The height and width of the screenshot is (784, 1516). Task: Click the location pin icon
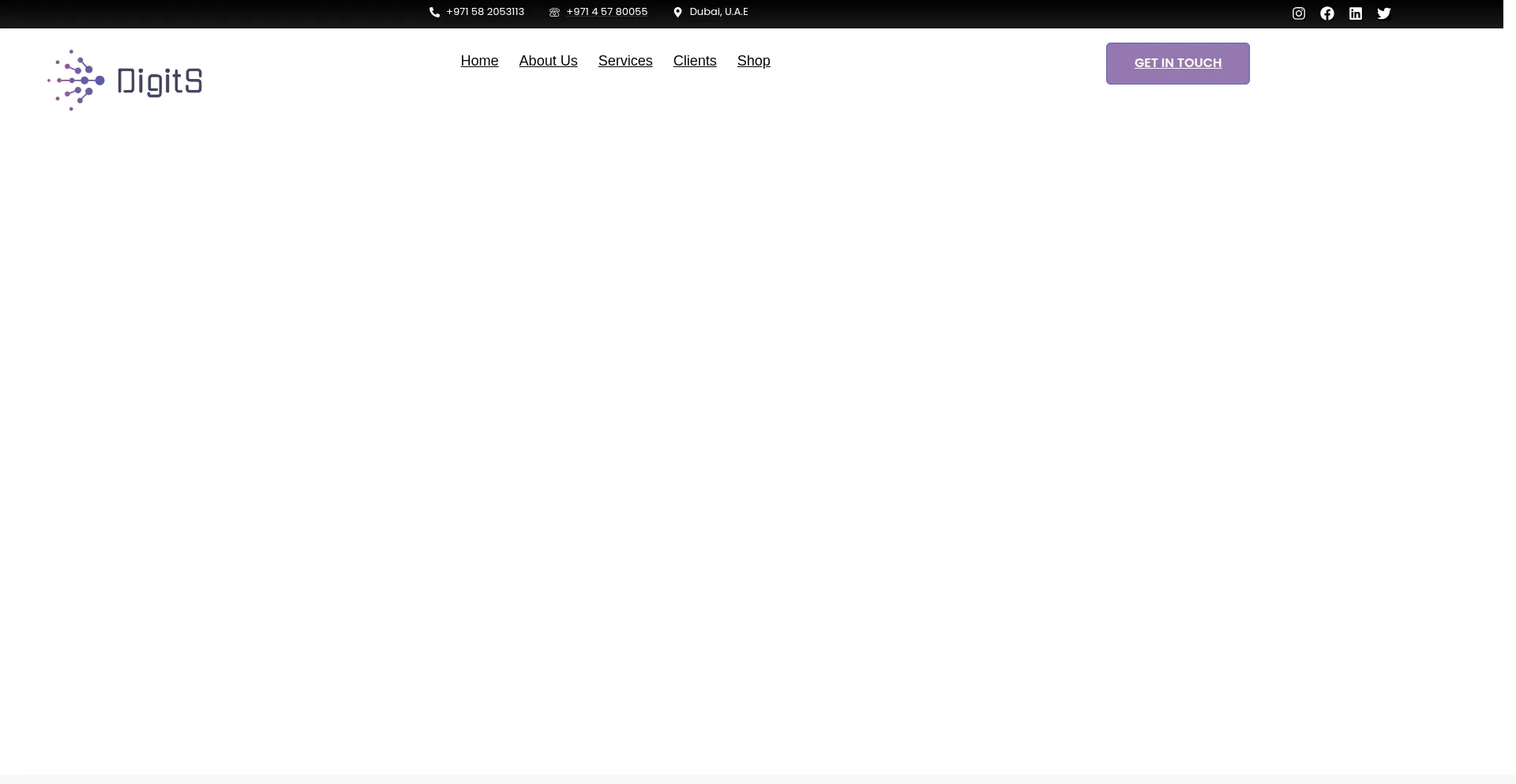coord(677,13)
